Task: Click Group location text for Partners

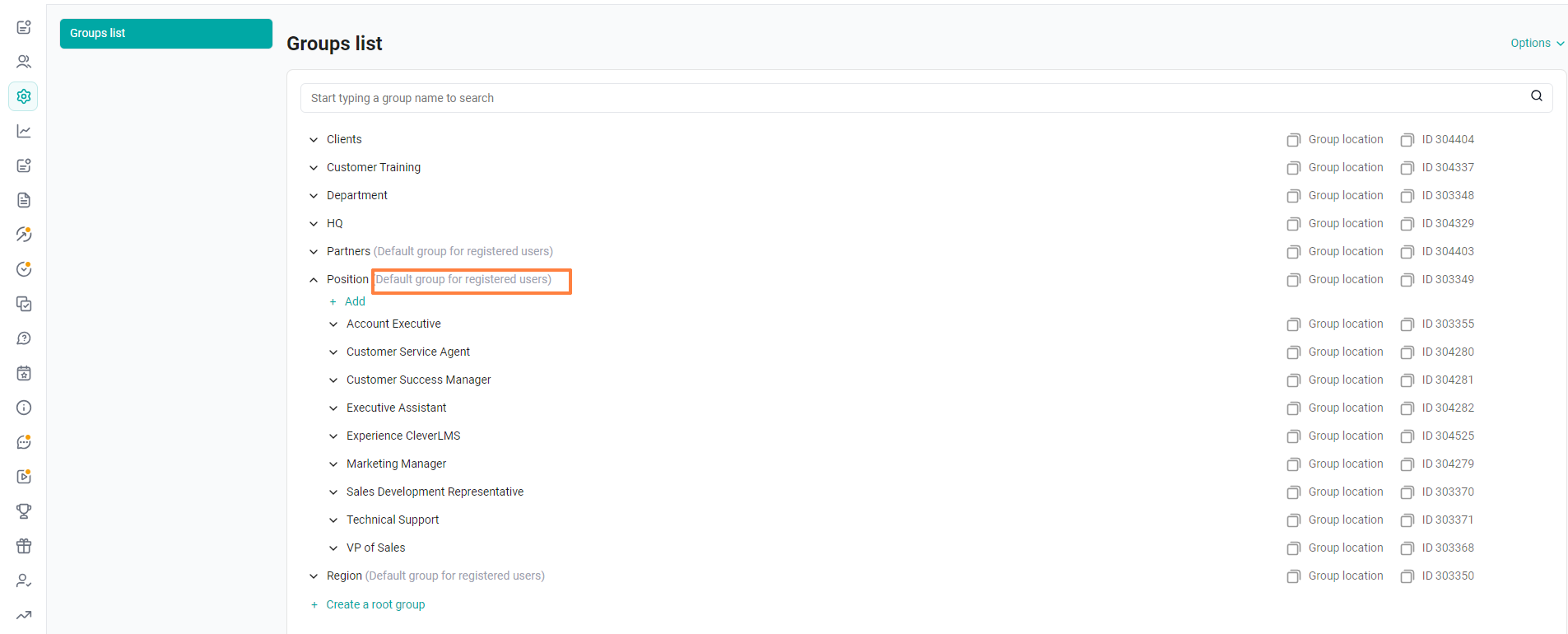Action: click(x=1346, y=251)
